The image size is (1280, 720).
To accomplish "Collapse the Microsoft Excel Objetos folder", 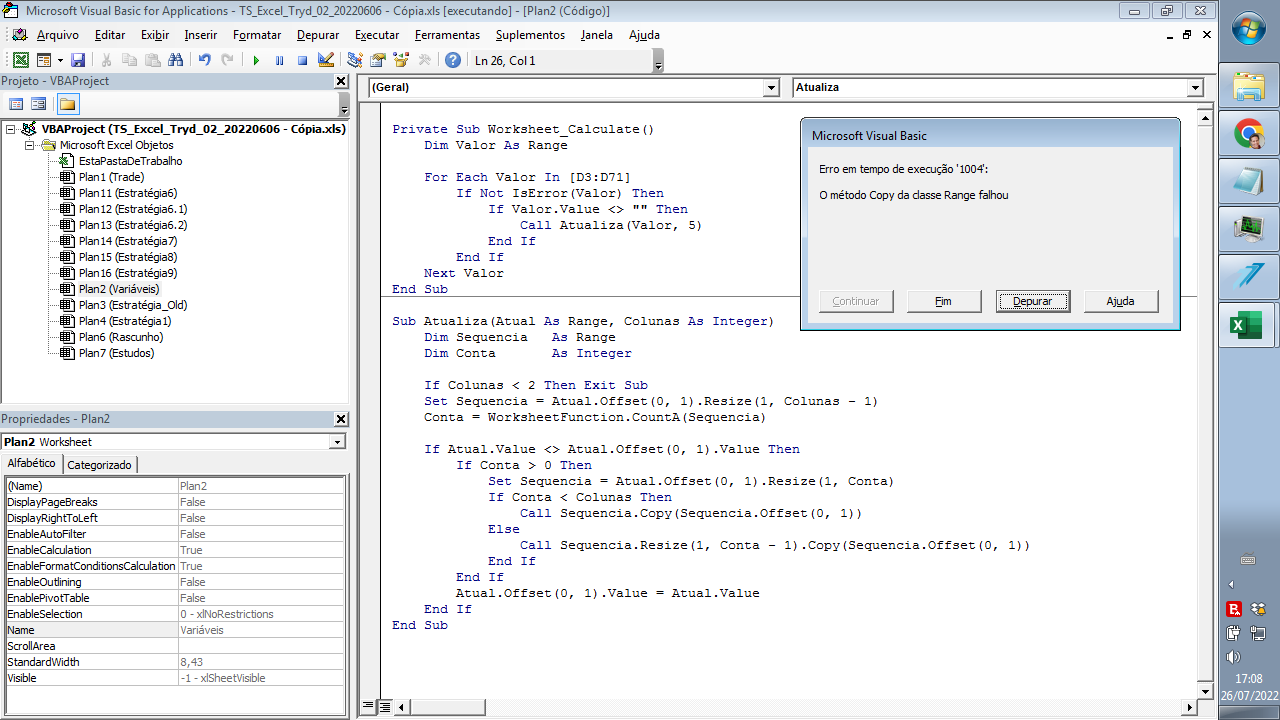I will [x=31, y=145].
